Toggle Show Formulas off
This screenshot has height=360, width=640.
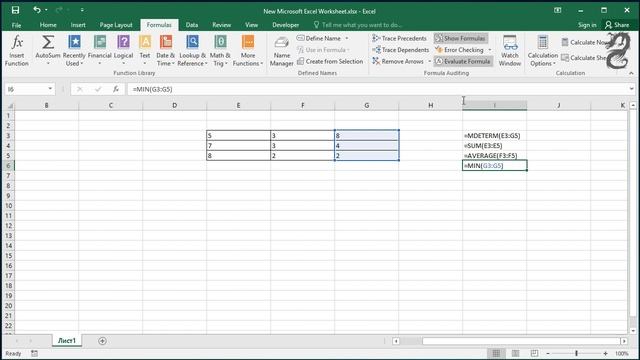[460, 38]
